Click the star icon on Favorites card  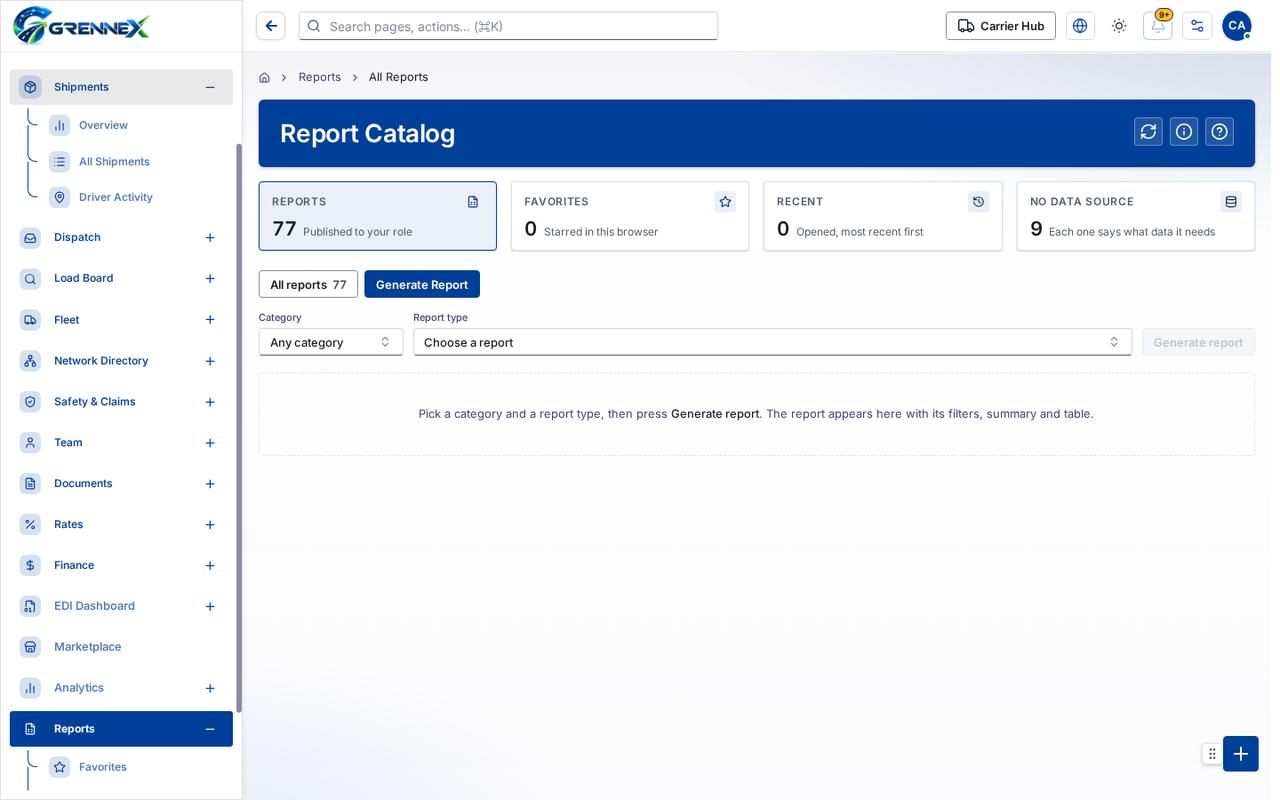coord(725,202)
